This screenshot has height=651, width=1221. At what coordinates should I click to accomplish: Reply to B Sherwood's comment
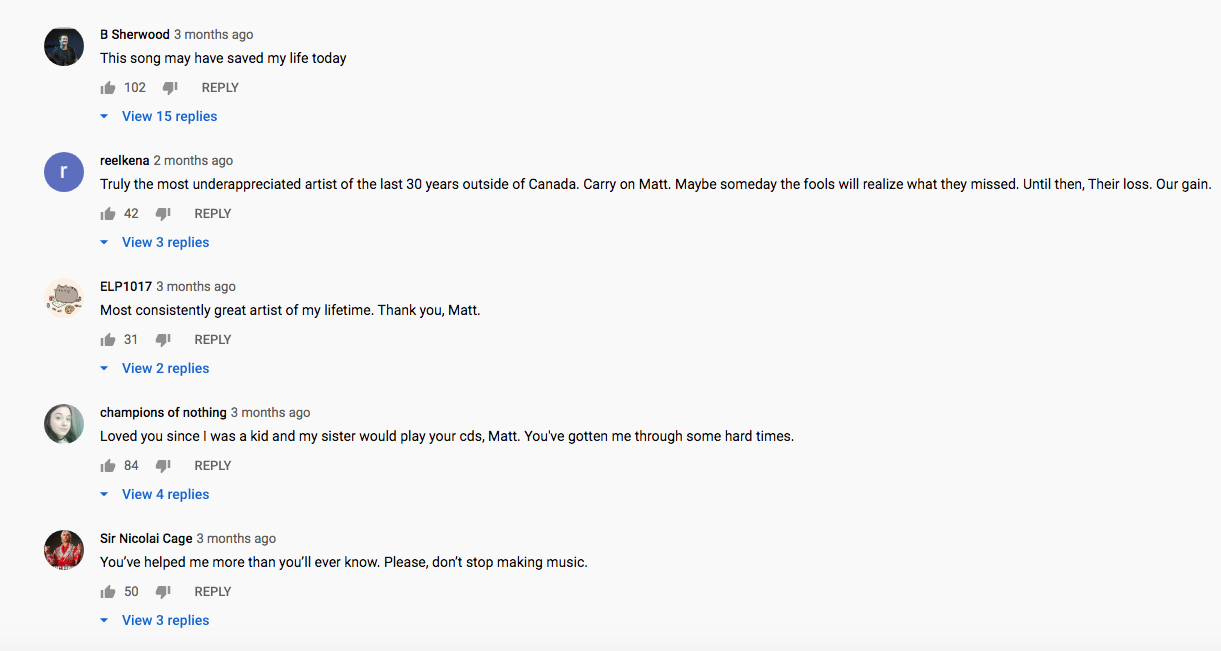click(x=220, y=88)
